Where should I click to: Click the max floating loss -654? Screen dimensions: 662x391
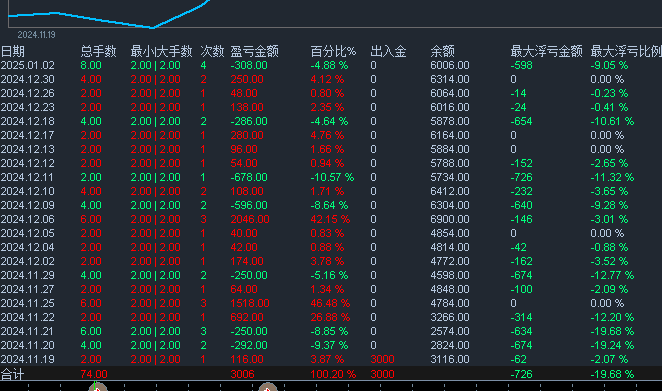coord(521,121)
